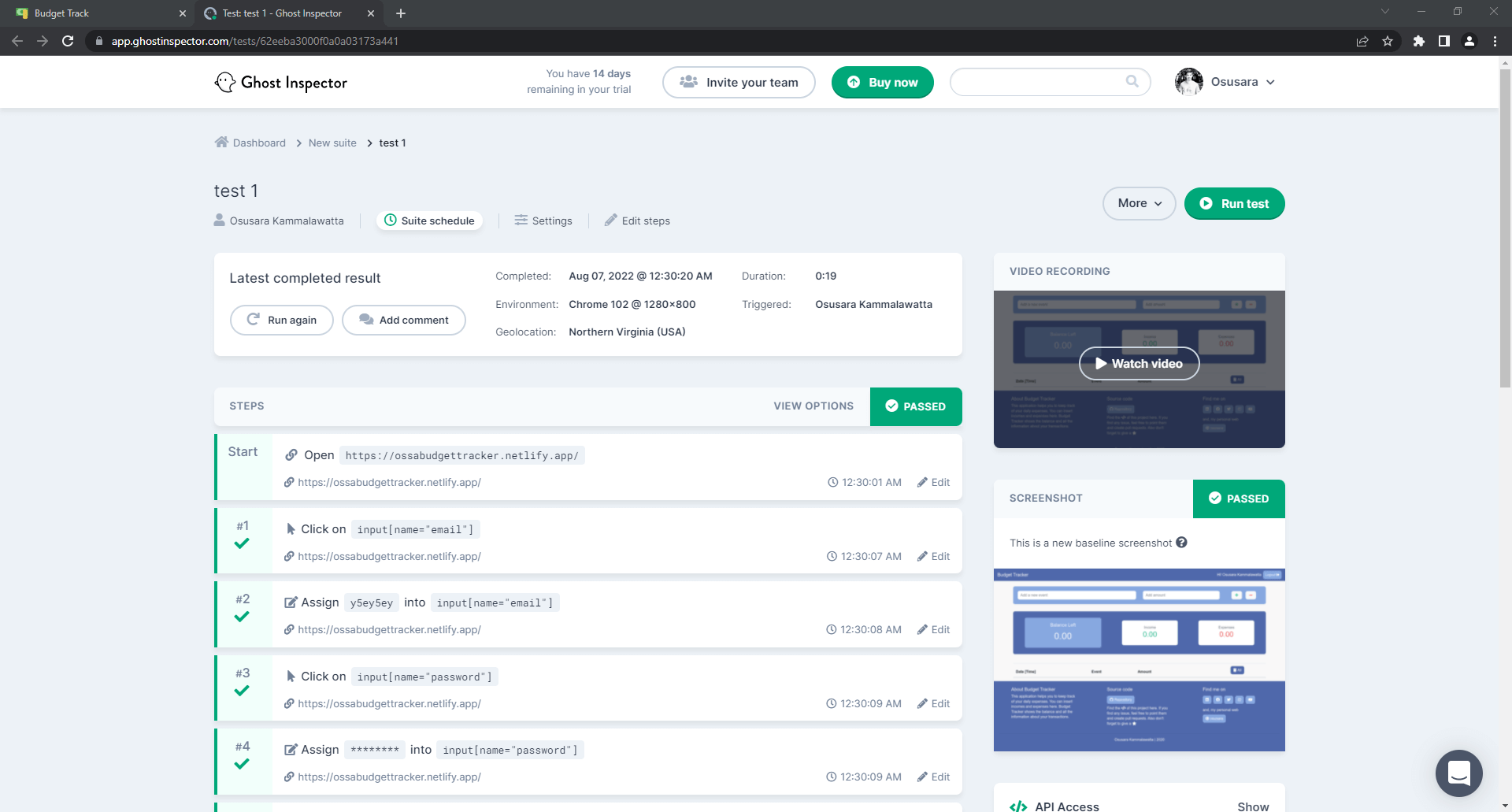Open the More dropdown
Viewport: 1512px width, 812px height.
click(1139, 203)
